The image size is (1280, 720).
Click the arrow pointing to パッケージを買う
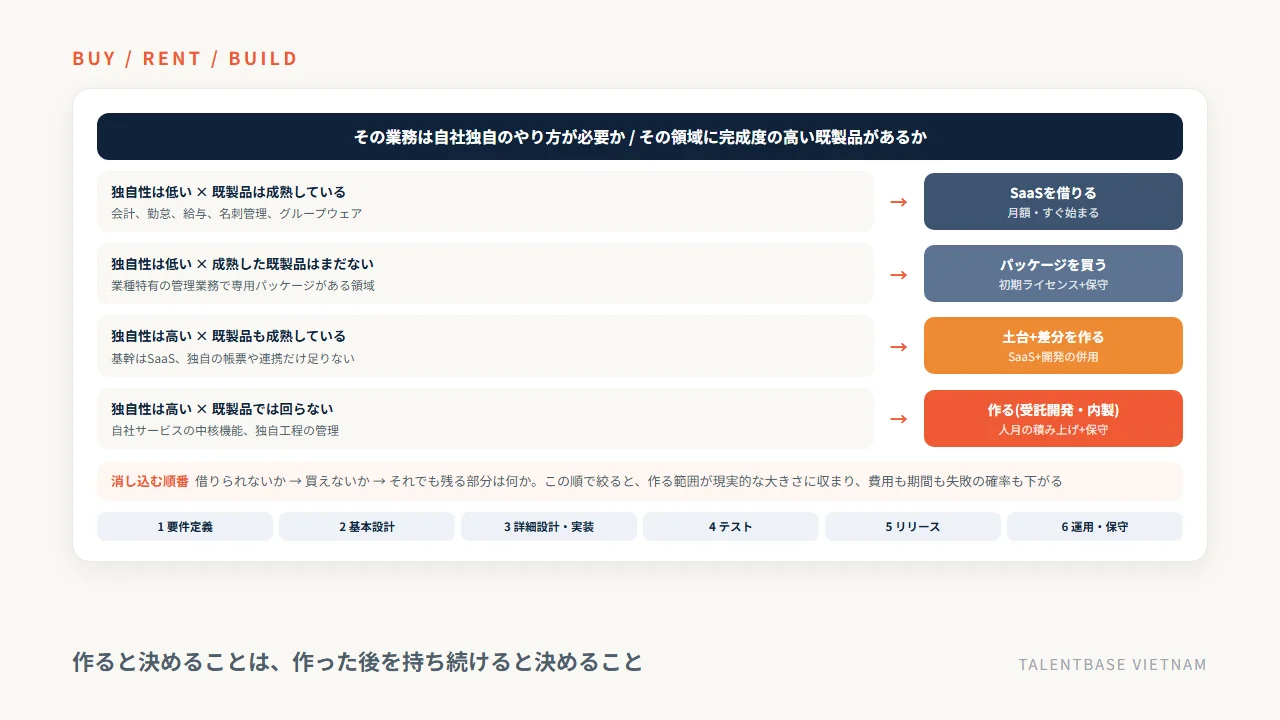pos(899,274)
